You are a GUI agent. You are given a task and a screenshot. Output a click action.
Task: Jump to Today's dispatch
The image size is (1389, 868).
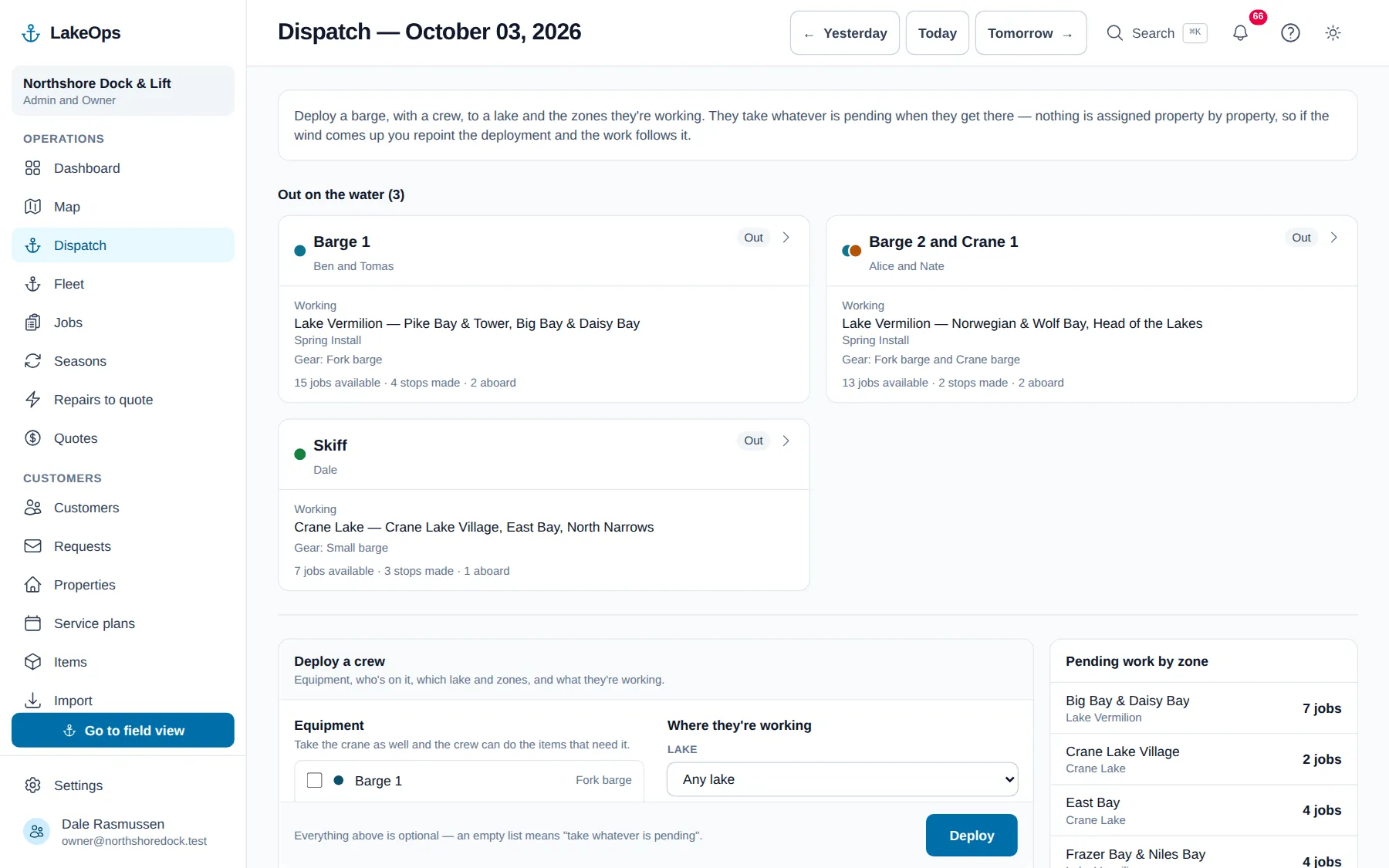coord(937,33)
